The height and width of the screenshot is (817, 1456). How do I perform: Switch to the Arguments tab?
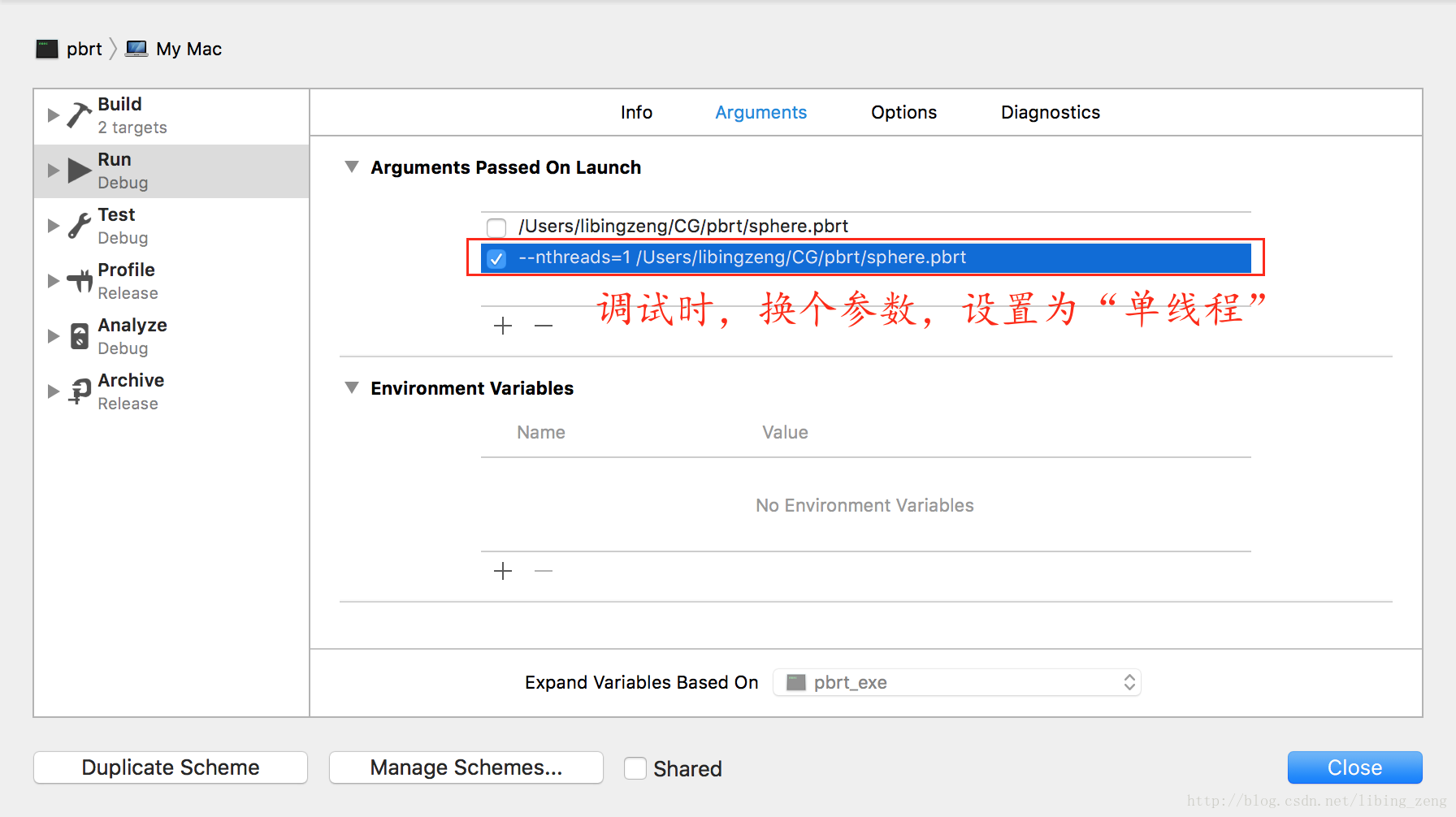tap(760, 112)
